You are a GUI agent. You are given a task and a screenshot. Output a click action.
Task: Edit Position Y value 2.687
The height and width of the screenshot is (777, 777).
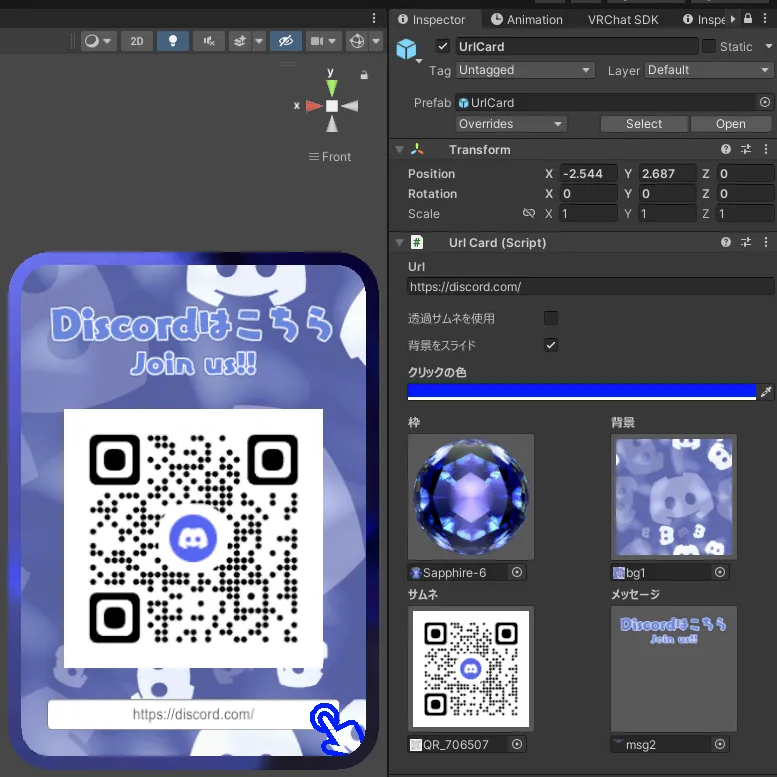coord(667,174)
